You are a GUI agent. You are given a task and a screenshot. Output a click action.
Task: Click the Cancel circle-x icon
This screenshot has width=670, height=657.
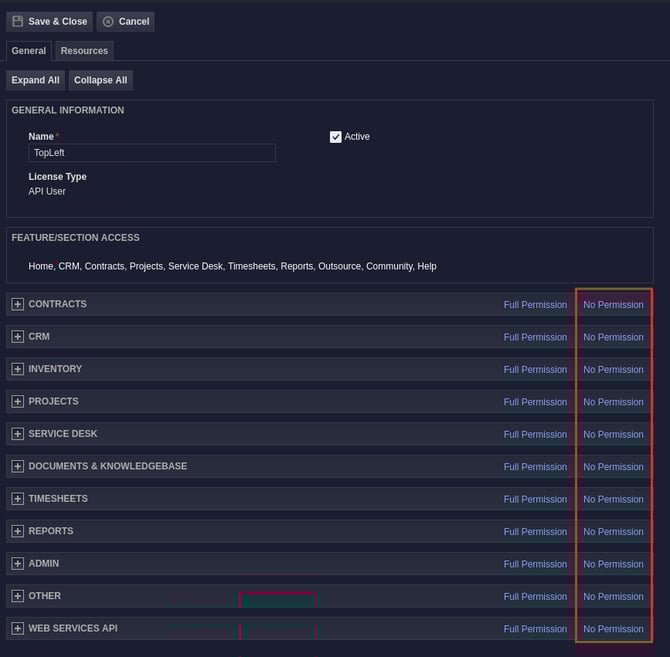pyautogui.click(x=108, y=21)
